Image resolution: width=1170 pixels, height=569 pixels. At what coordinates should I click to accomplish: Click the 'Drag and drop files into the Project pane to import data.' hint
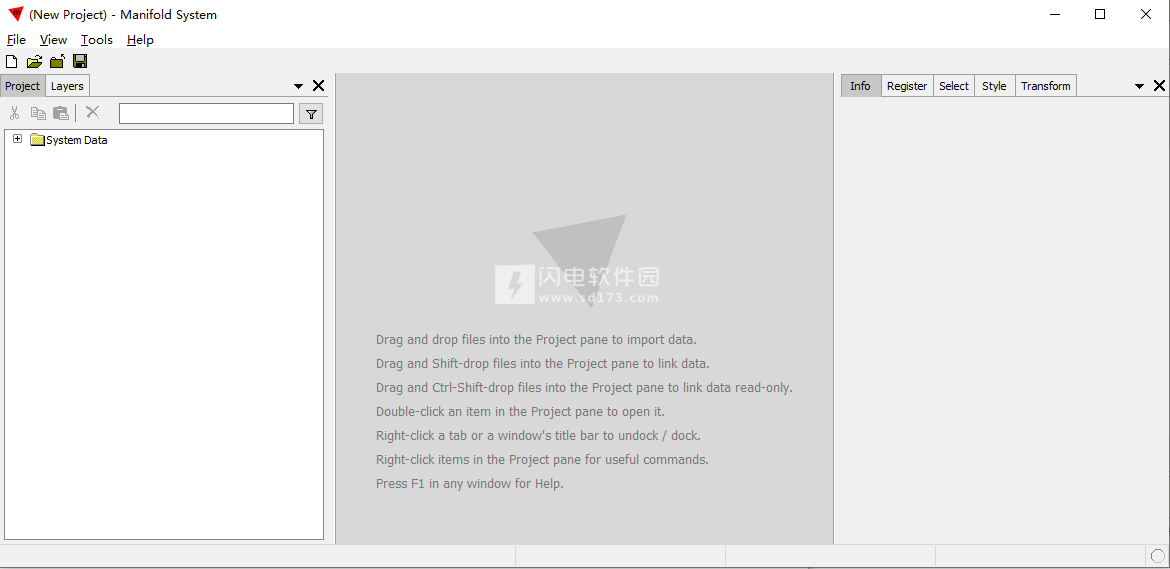click(x=536, y=340)
